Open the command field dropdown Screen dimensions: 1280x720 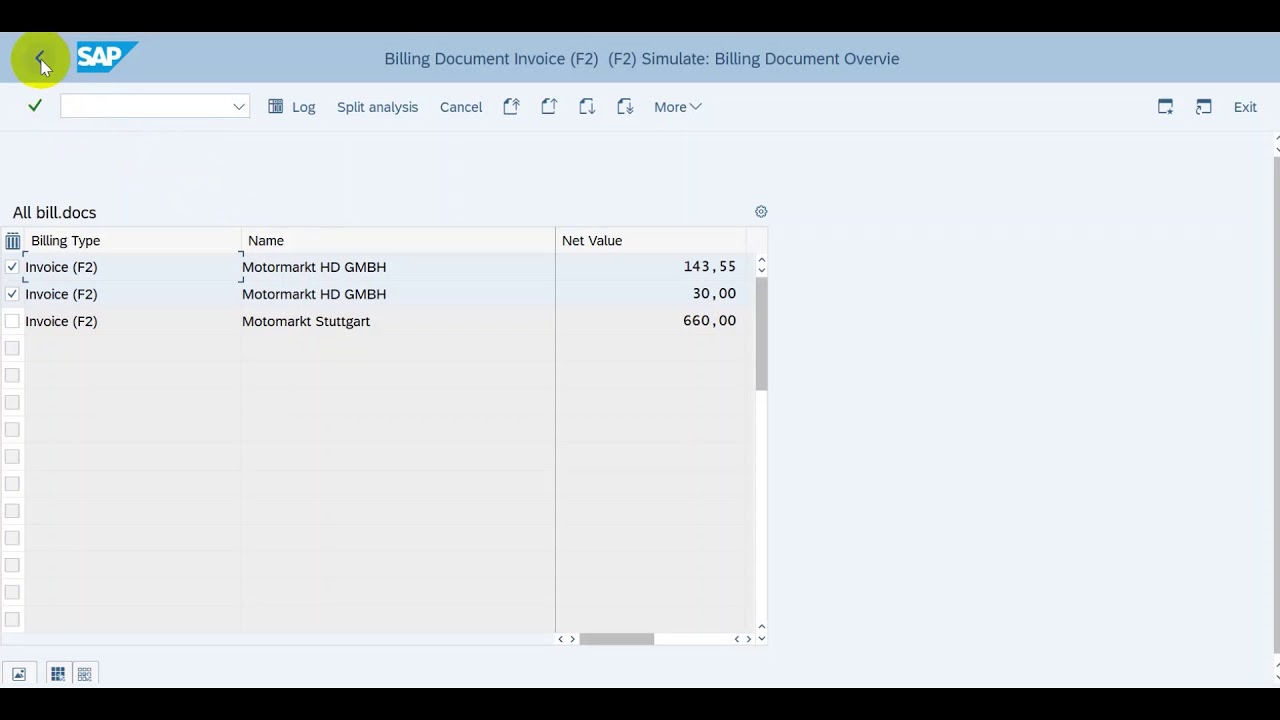click(239, 107)
